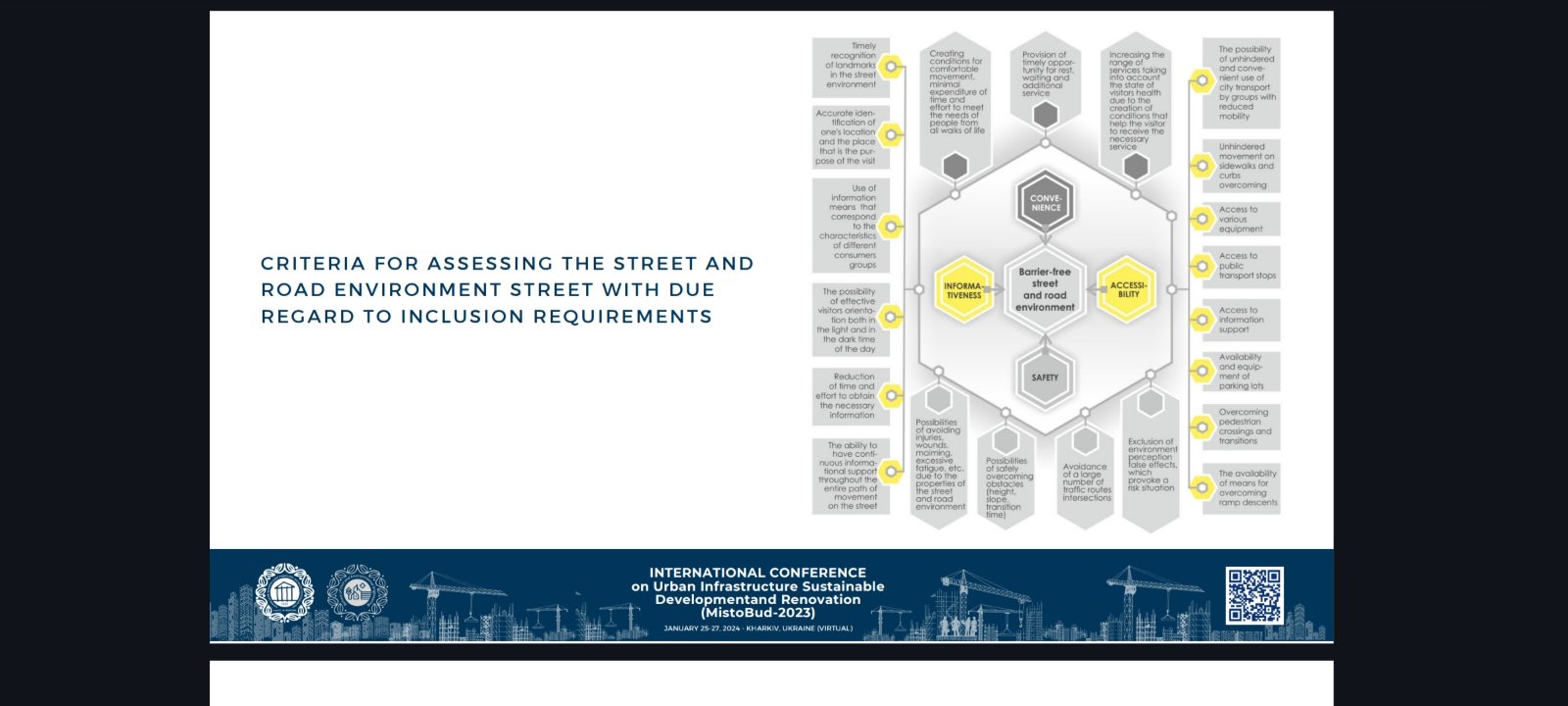Select the 'Unhindered movement on sidewalks' text box

(1242, 166)
